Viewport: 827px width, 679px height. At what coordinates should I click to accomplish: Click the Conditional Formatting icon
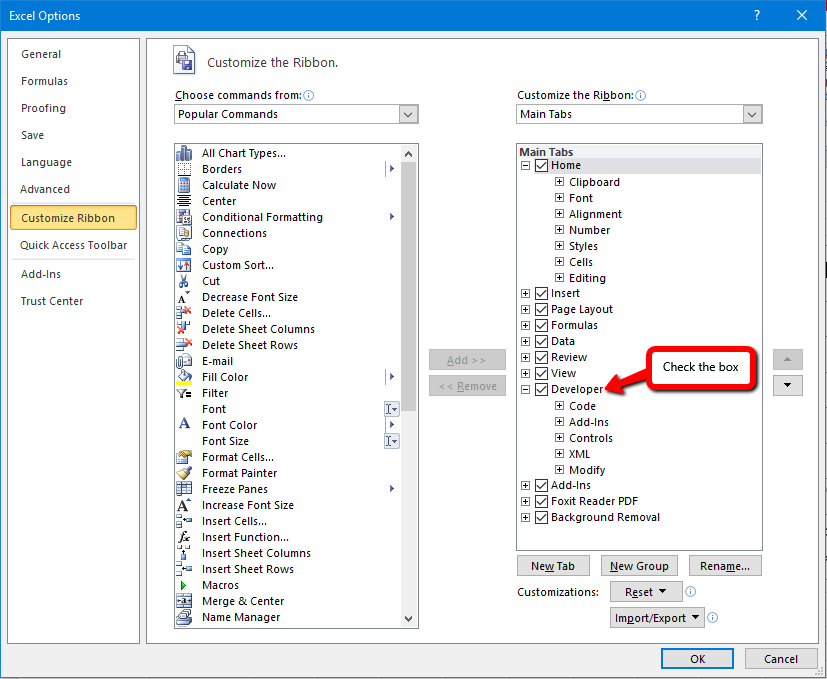(x=184, y=217)
